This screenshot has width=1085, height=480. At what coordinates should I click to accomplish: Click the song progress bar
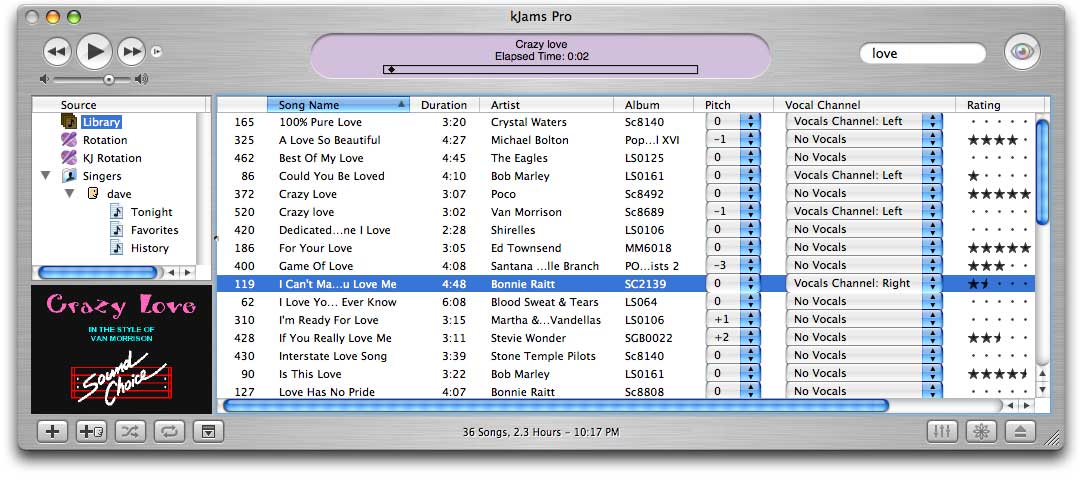[x=540, y=69]
